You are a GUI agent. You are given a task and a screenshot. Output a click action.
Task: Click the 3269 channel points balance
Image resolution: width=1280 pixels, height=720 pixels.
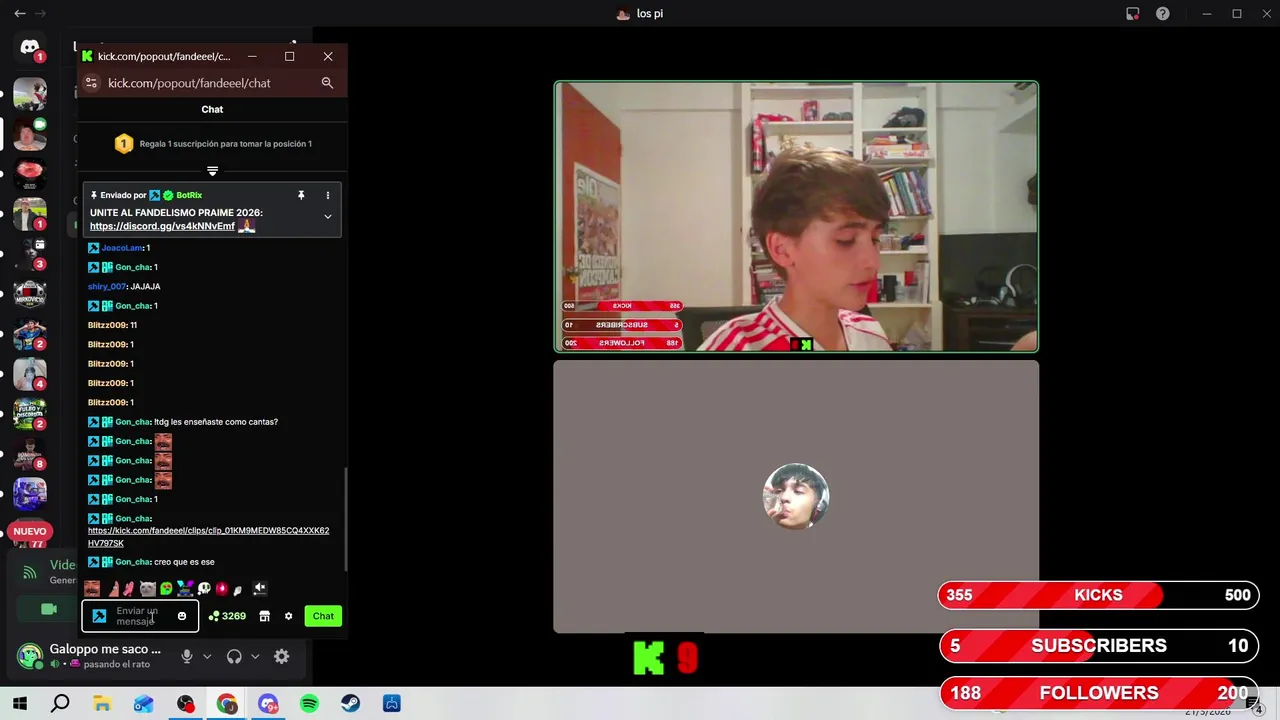coord(227,616)
